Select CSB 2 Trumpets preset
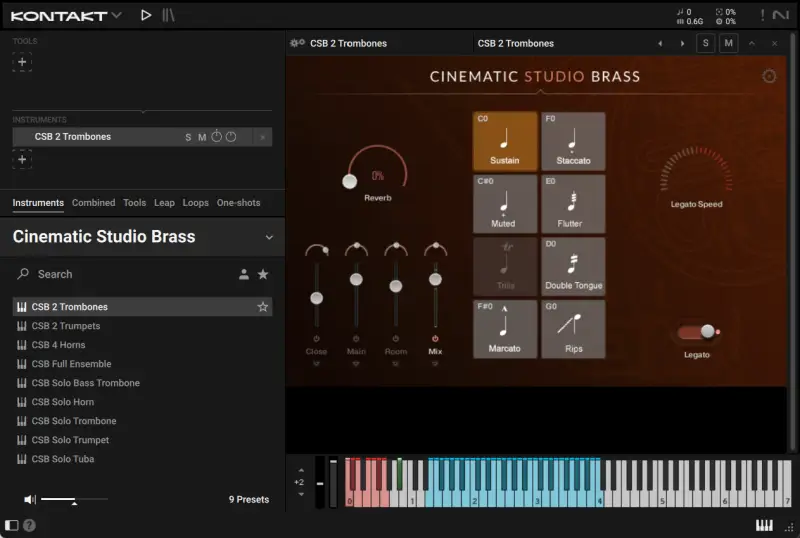 [x=142, y=326]
